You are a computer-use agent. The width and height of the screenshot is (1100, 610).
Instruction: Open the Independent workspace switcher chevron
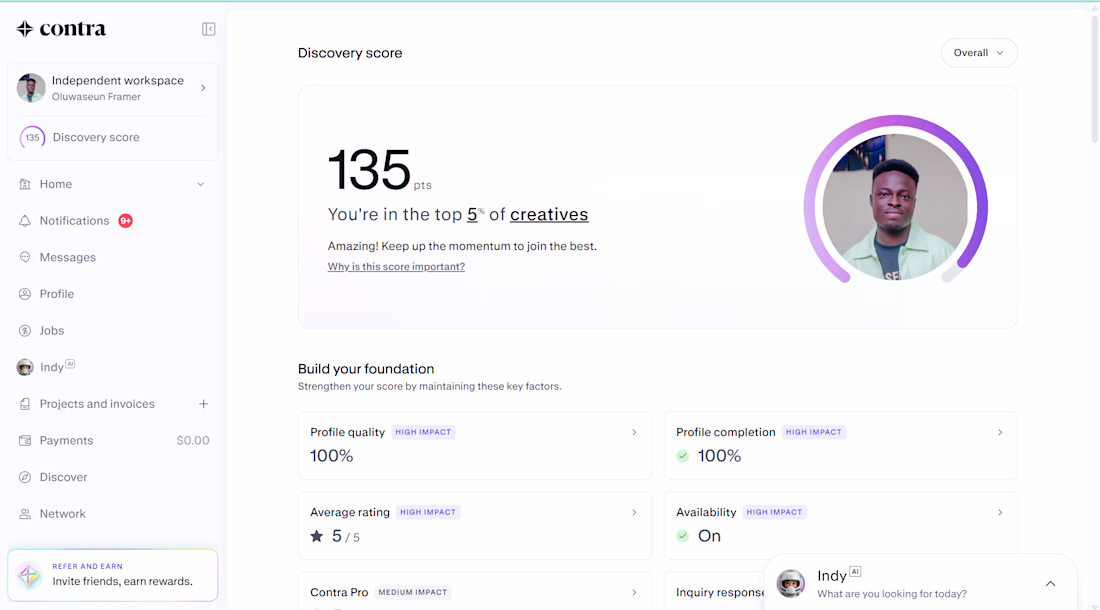203,88
